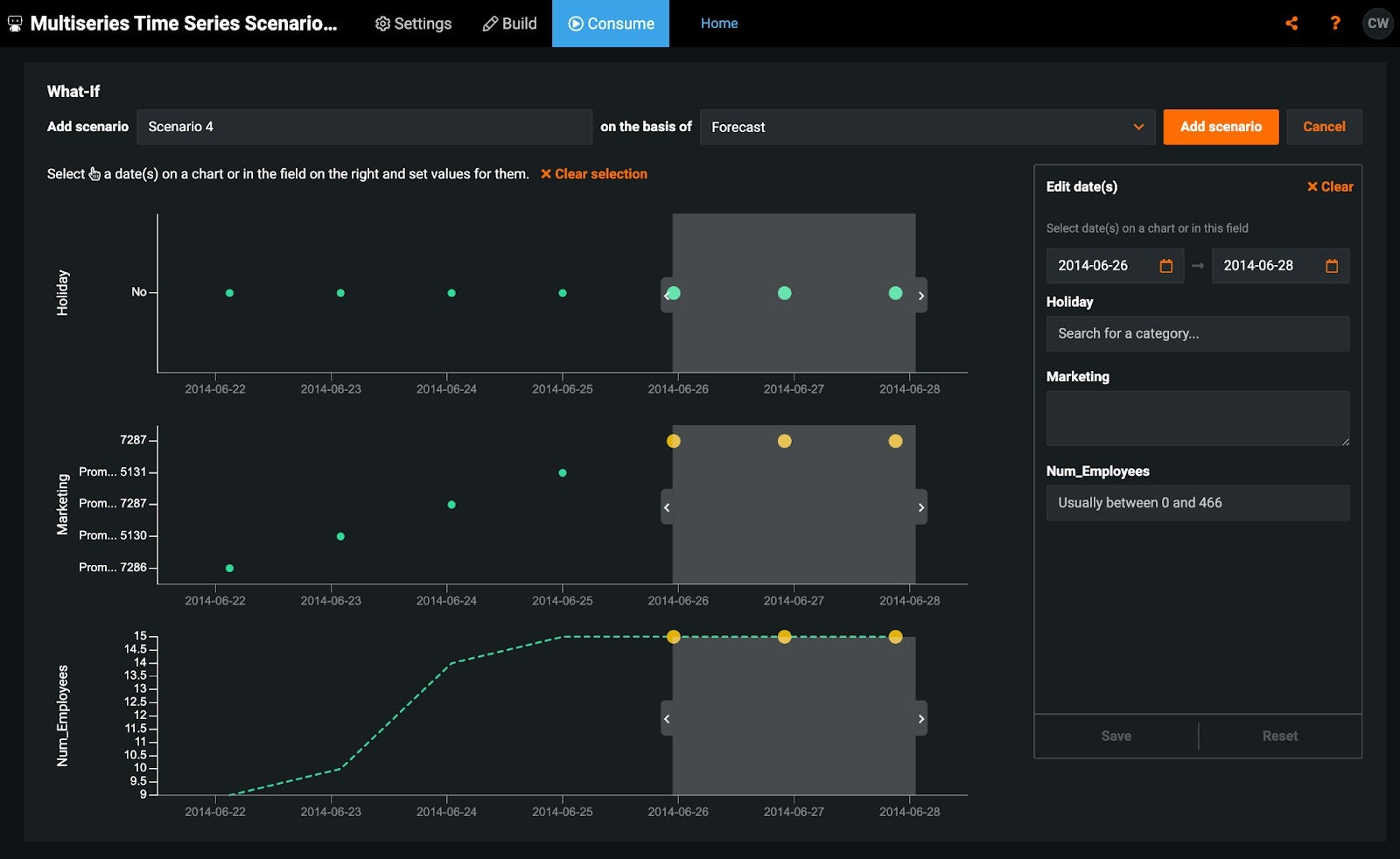The width and height of the screenshot is (1400, 859).
Task: Deselect the yellow Marketing point on 2014-06-26
Action: click(672, 441)
